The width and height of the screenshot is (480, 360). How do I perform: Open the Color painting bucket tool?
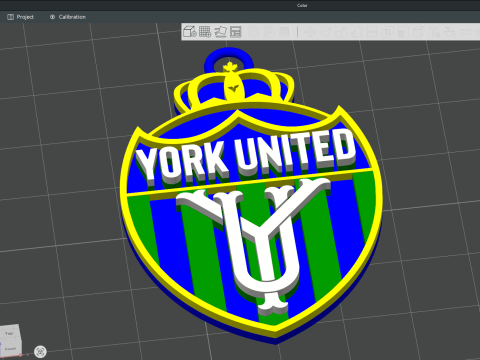450,32
